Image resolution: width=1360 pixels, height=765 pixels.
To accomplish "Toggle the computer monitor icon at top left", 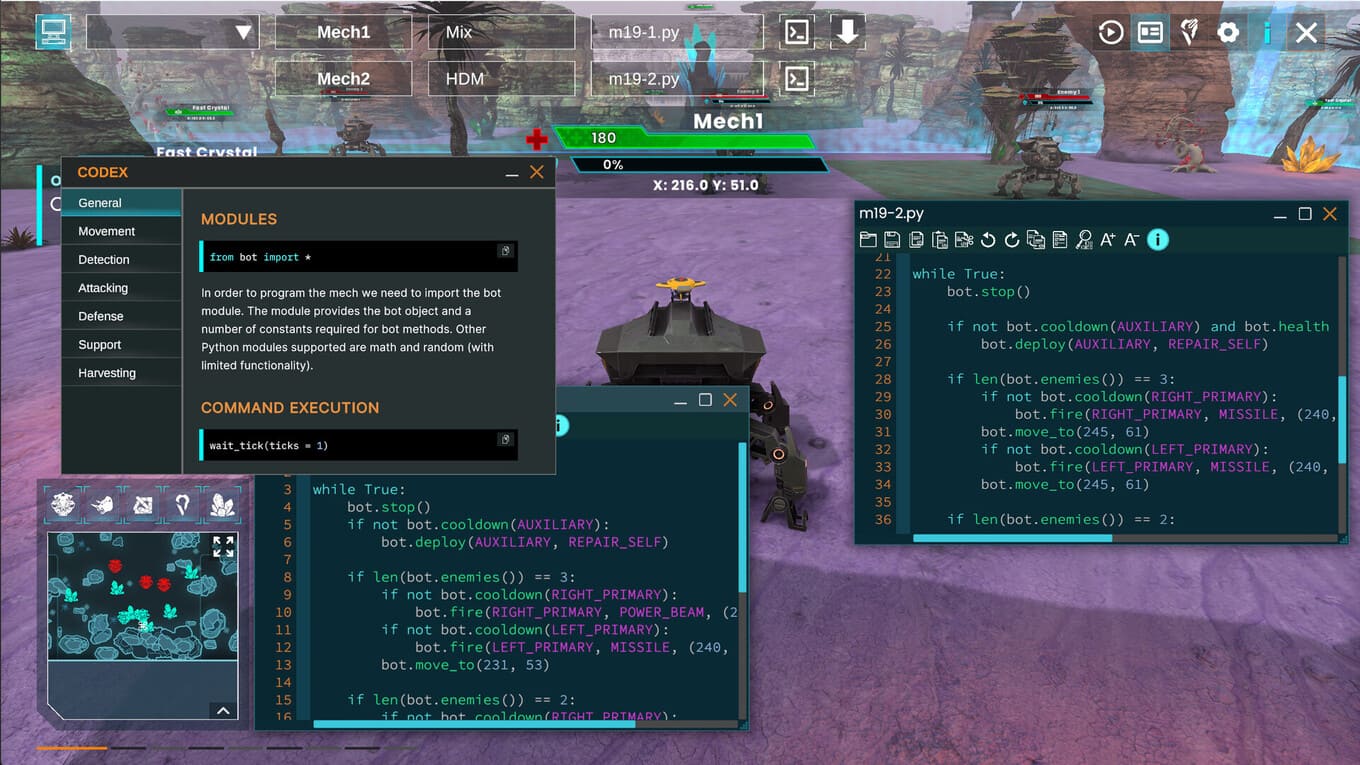I will click(53, 32).
